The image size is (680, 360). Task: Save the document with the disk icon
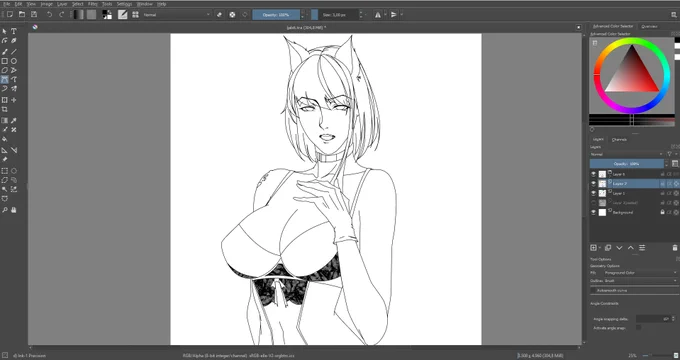pos(34,15)
